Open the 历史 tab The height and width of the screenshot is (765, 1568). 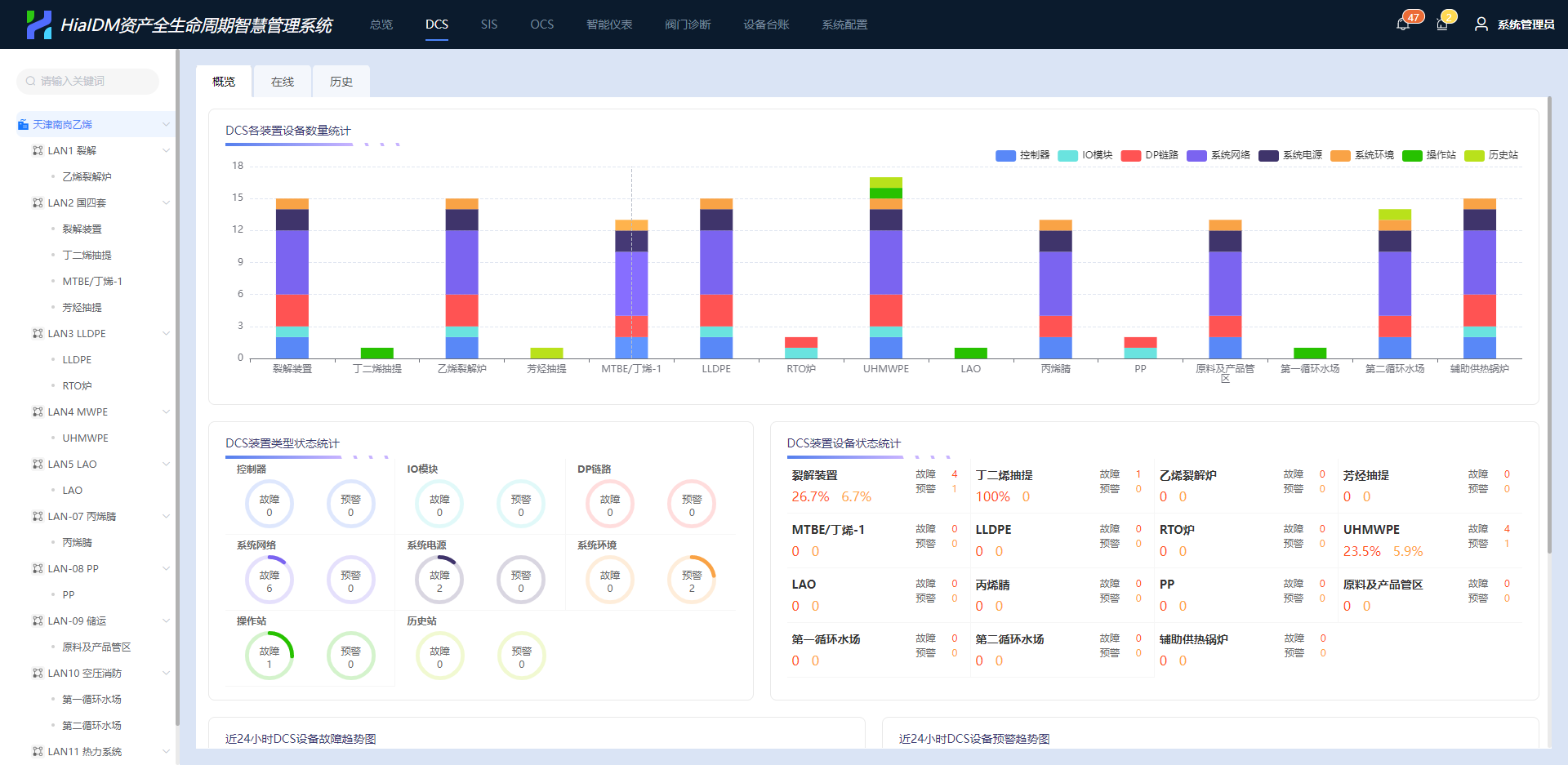341,82
